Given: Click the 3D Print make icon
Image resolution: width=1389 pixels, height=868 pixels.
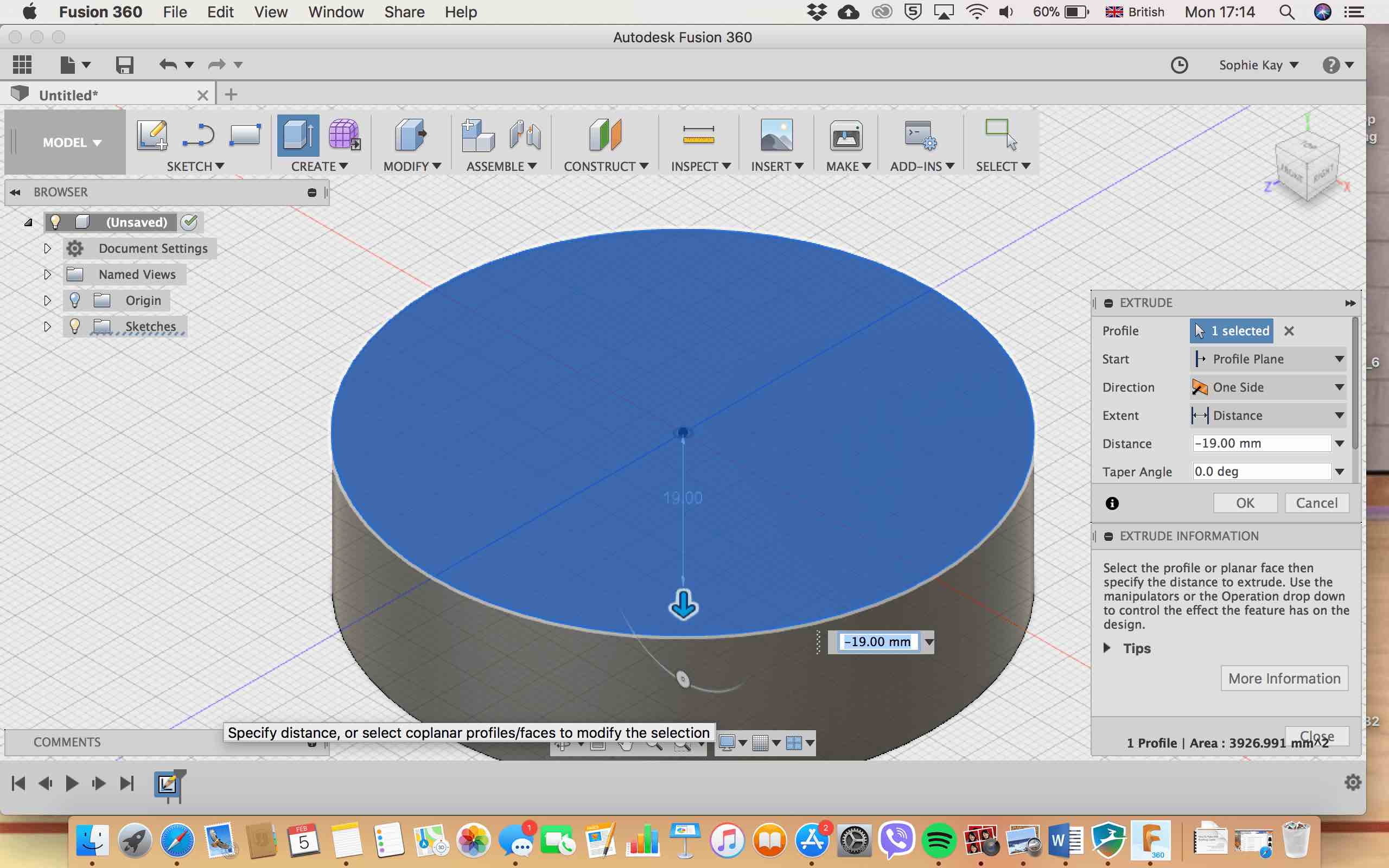Looking at the screenshot, I should tap(845, 137).
